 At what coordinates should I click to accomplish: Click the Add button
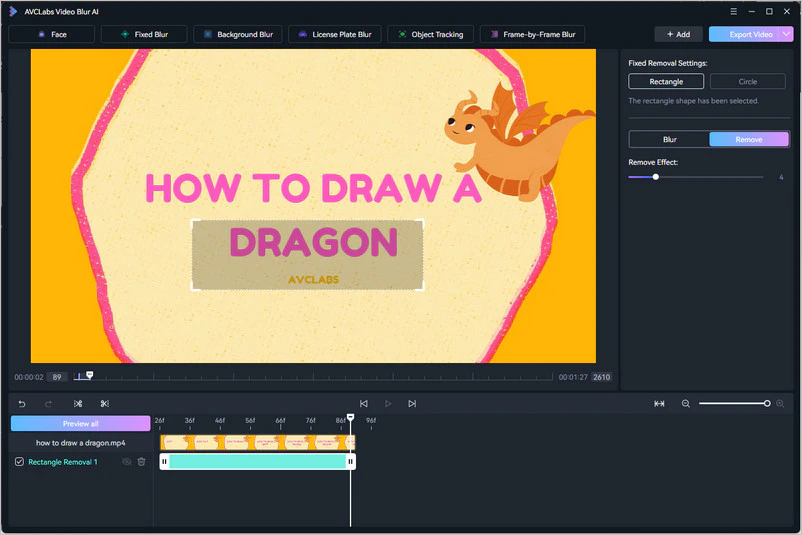(678, 34)
